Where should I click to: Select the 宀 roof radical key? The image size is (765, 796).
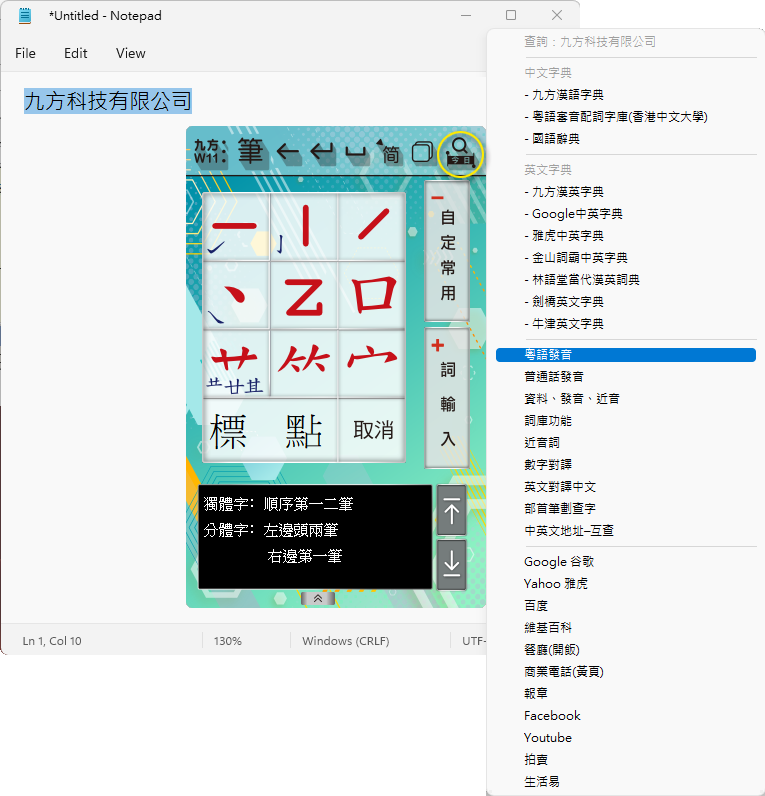coord(372,363)
